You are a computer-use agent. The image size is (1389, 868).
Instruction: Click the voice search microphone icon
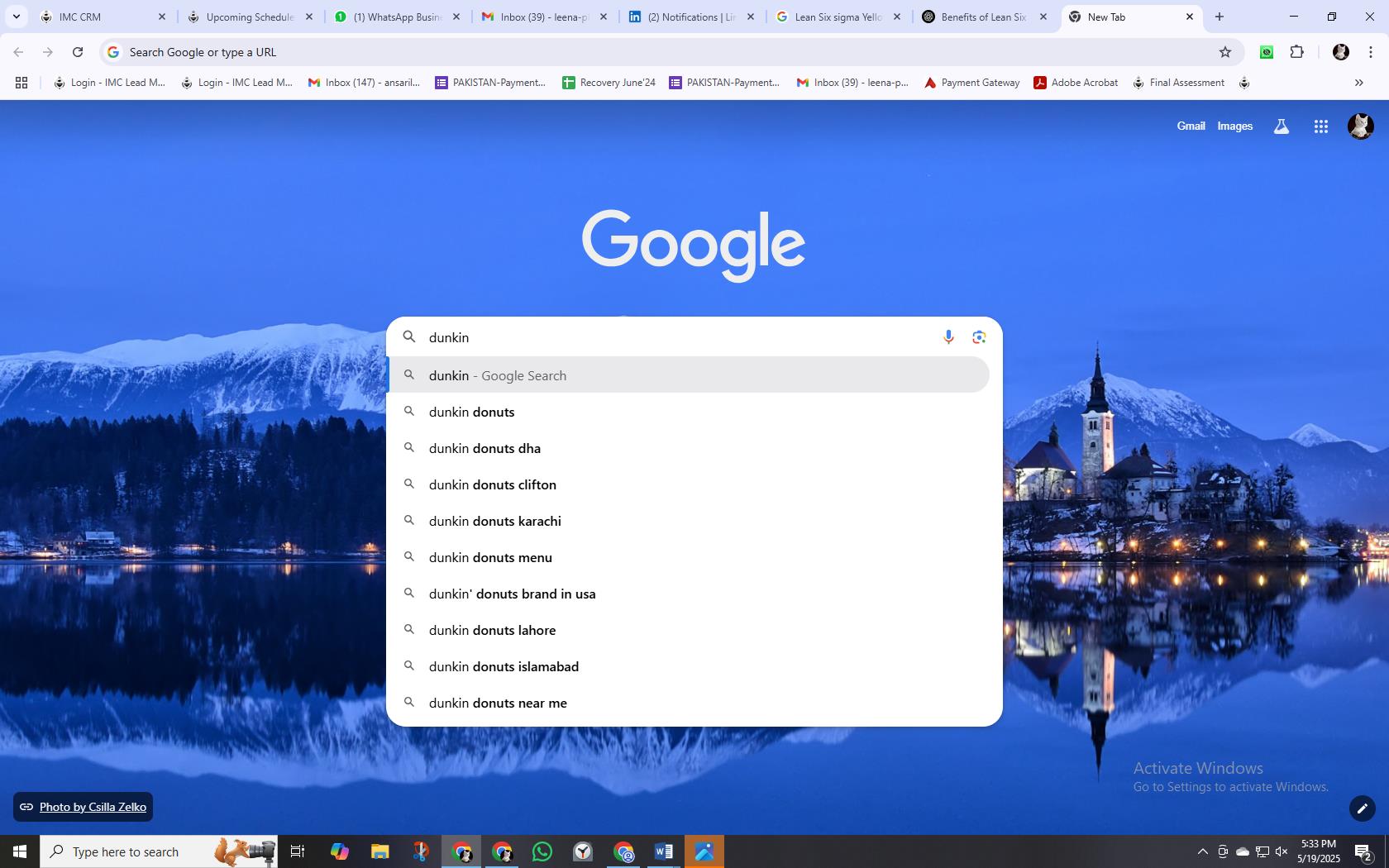click(948, 337)
